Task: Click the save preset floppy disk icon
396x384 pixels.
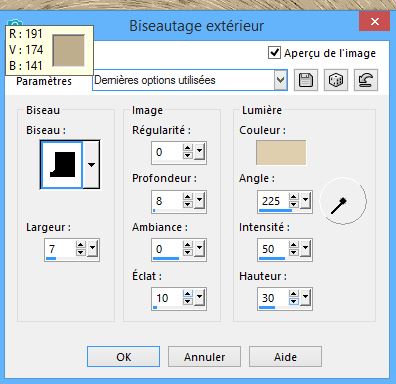Action: click(x=306, y=80)
